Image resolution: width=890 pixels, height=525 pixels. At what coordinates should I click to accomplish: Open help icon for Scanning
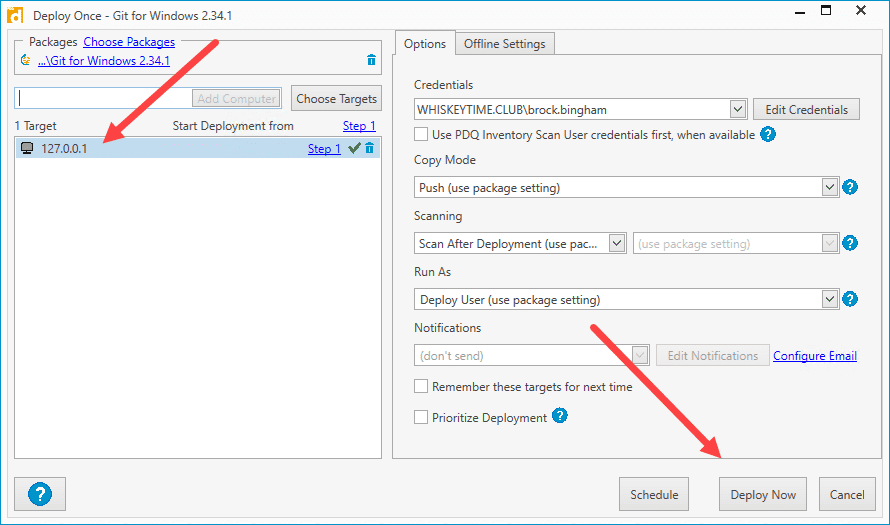tap(850, 243)
